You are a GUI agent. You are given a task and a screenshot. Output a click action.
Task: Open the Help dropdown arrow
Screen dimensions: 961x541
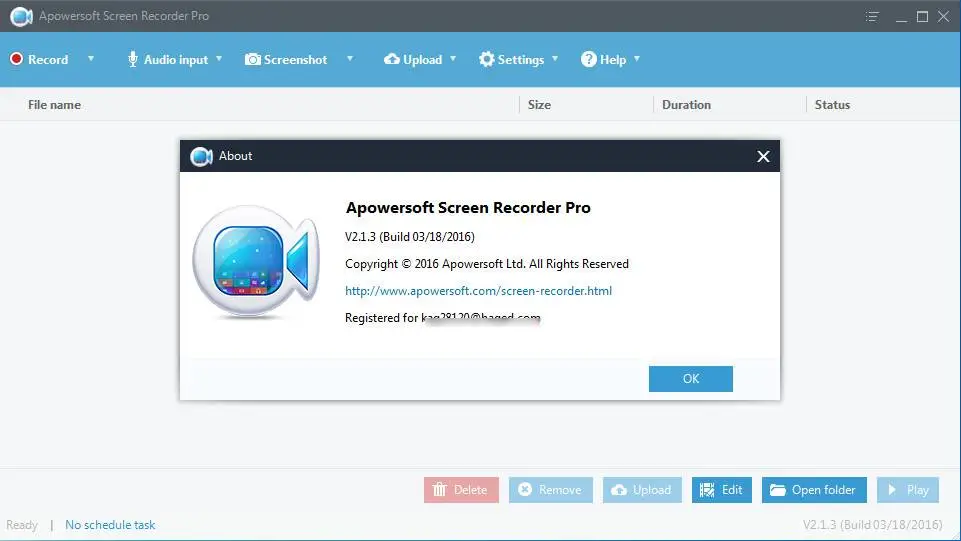click(637, 59)
